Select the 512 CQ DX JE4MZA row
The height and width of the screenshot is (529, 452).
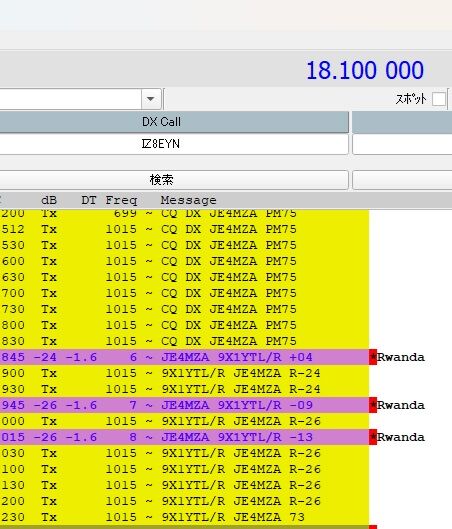[185, 229]
